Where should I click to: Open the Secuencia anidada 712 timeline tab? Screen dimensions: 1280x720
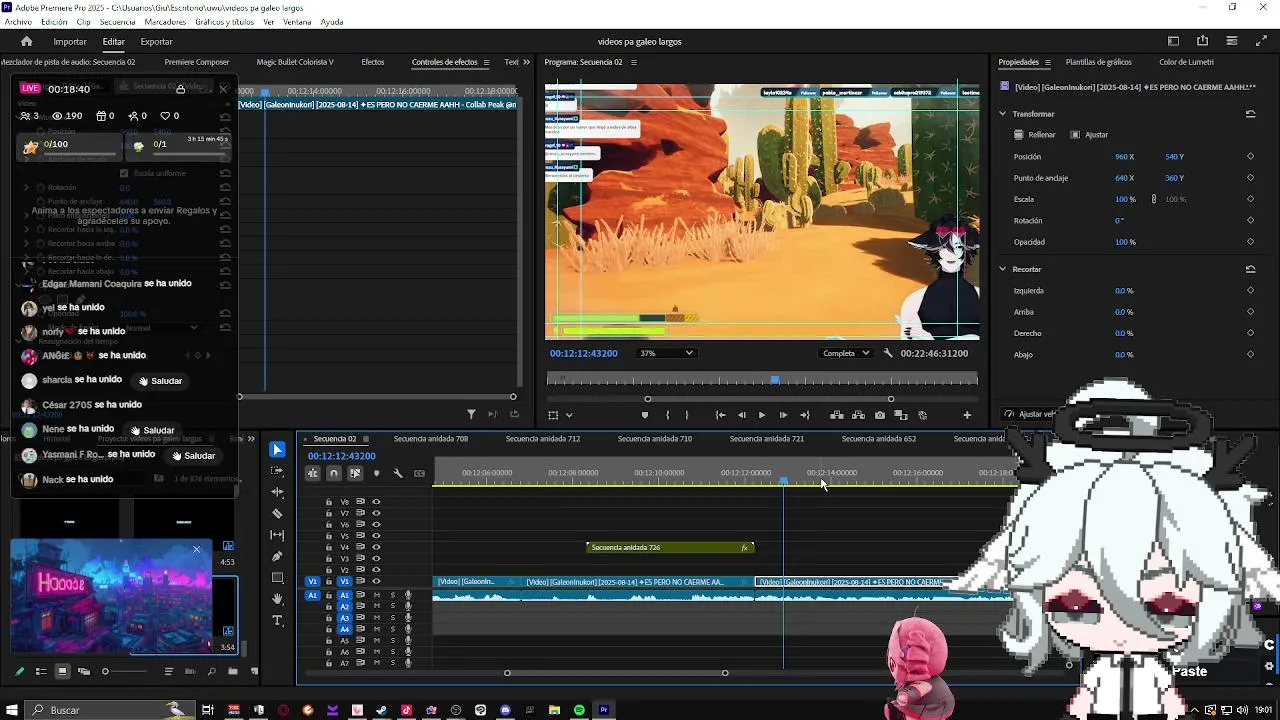543,439
